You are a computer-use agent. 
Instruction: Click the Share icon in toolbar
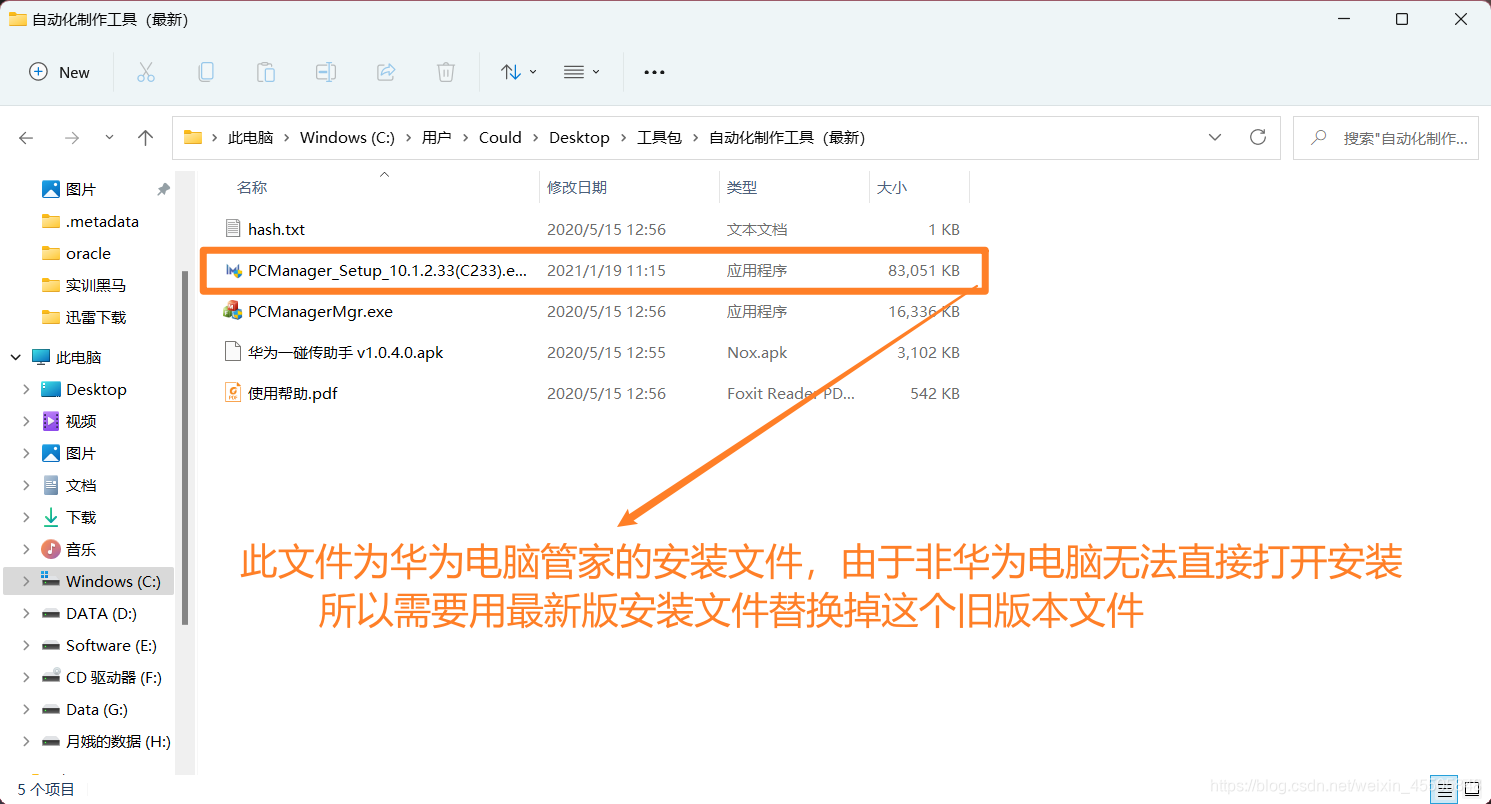[x=386, y=72]
